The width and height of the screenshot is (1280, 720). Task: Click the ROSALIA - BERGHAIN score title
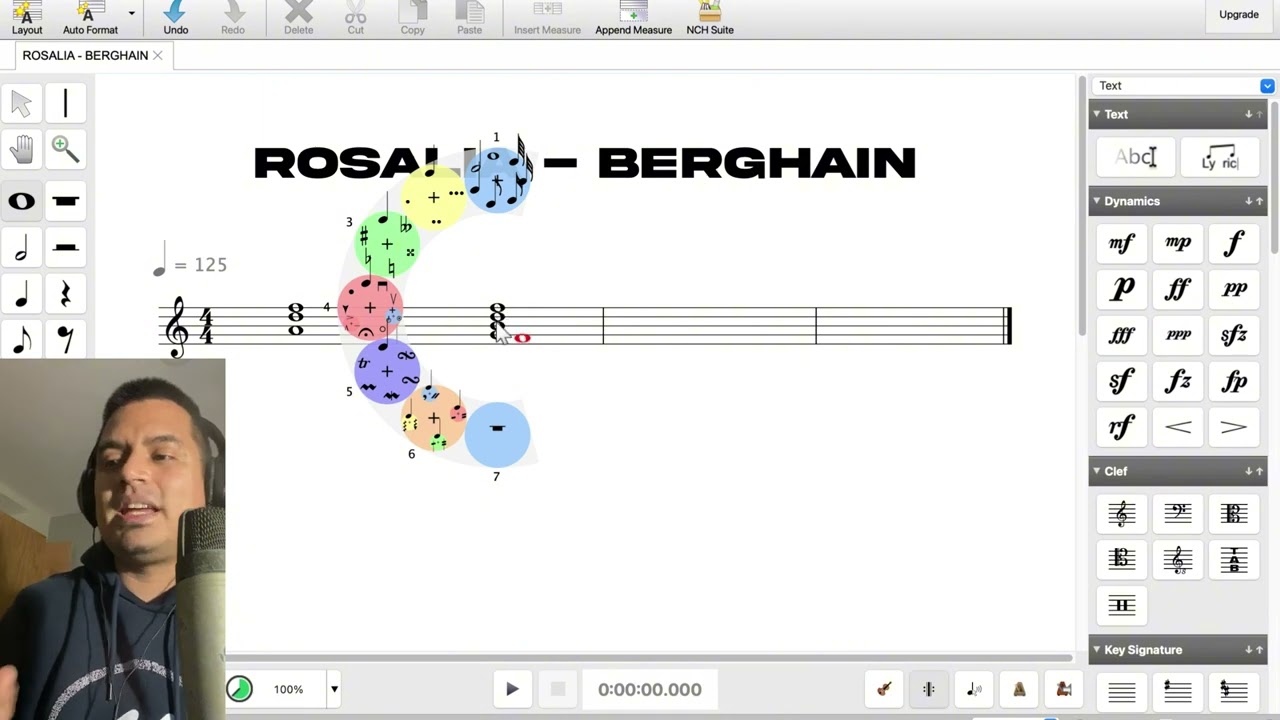pos(585,163)
